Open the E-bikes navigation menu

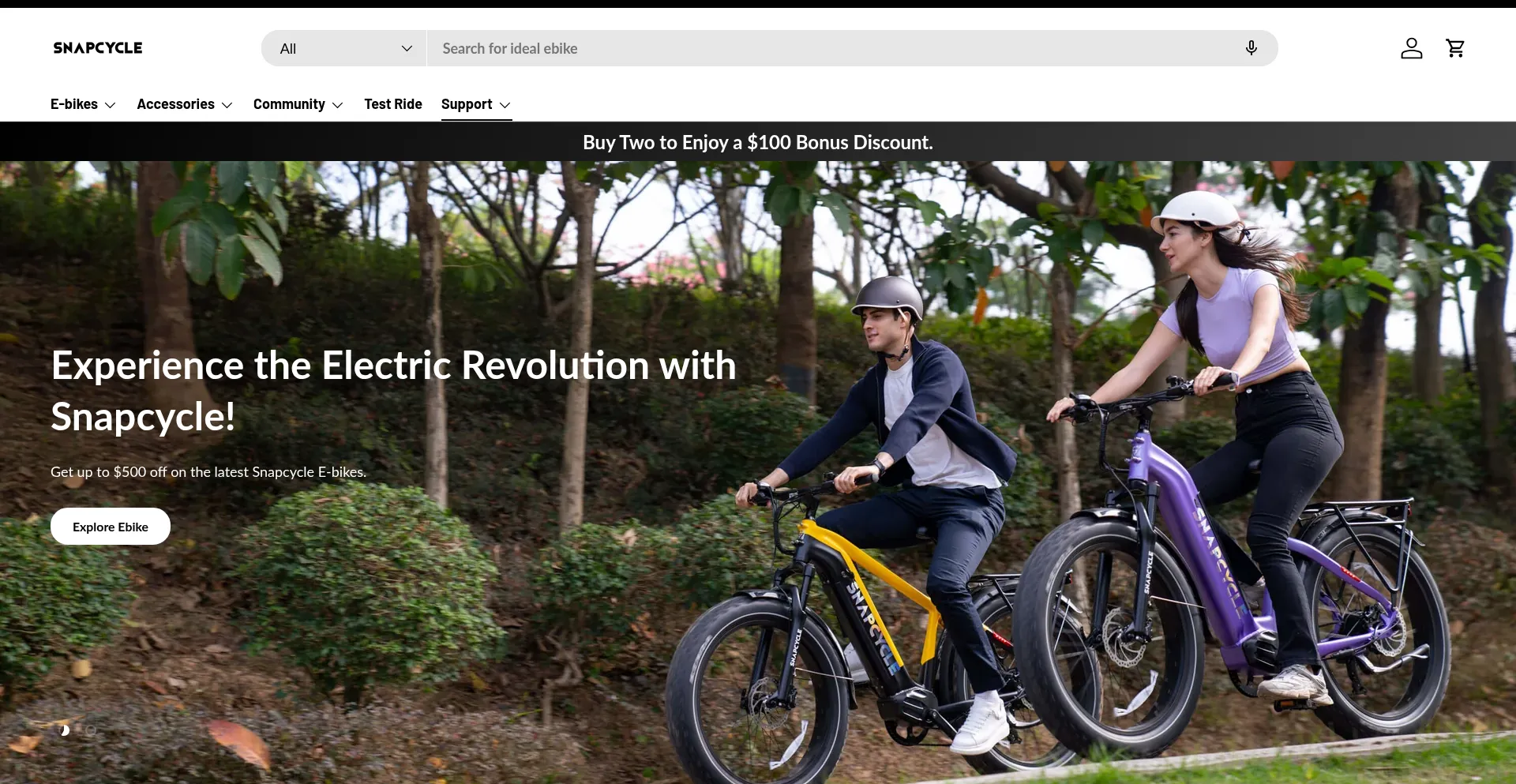point(74,104)
